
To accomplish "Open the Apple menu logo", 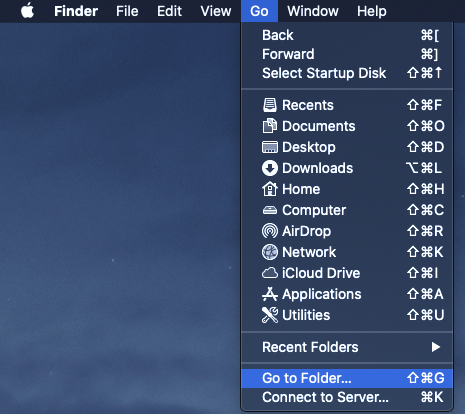I will click(x=27, y=10).
